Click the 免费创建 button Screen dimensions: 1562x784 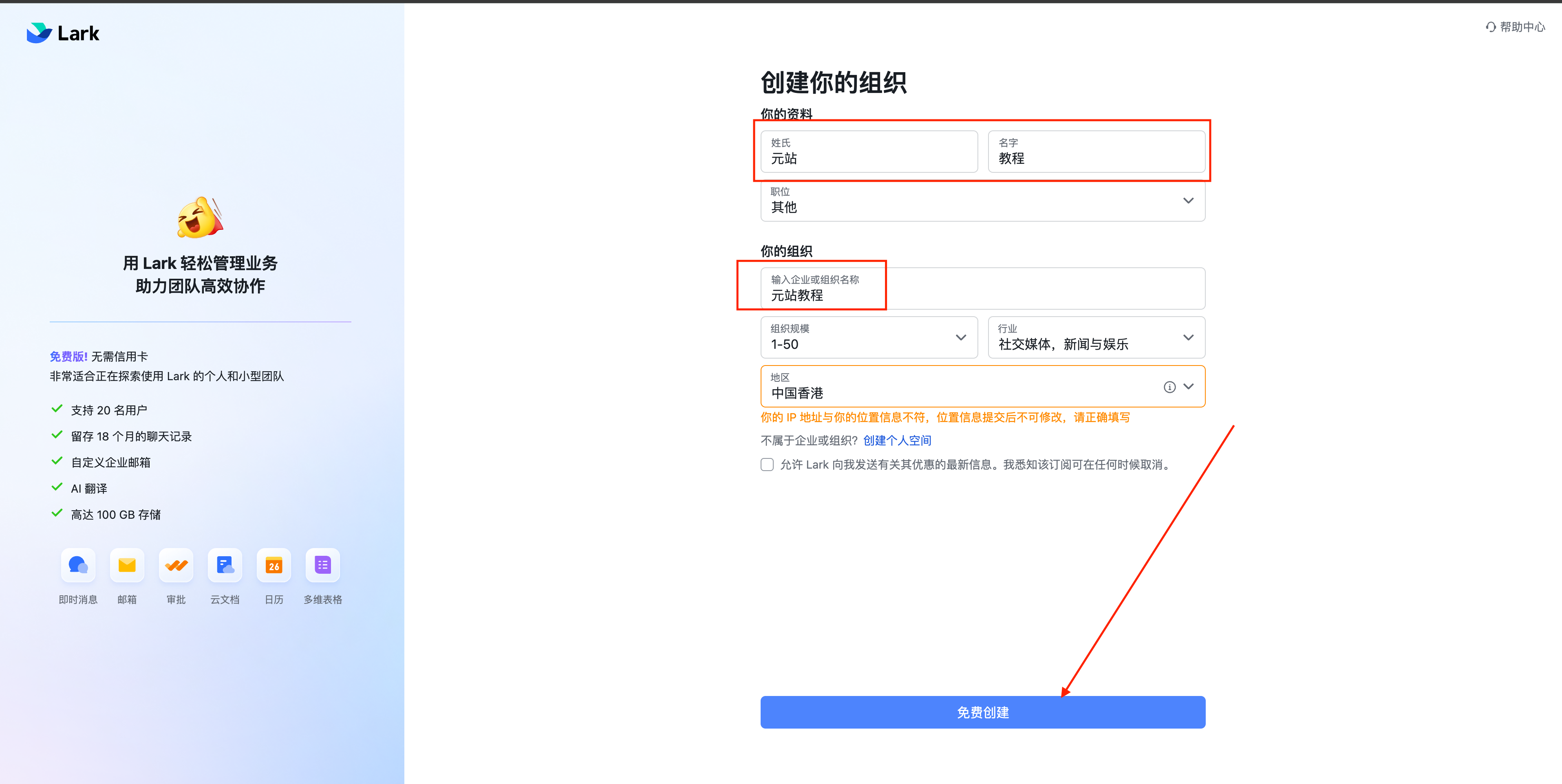coord(982,712)
